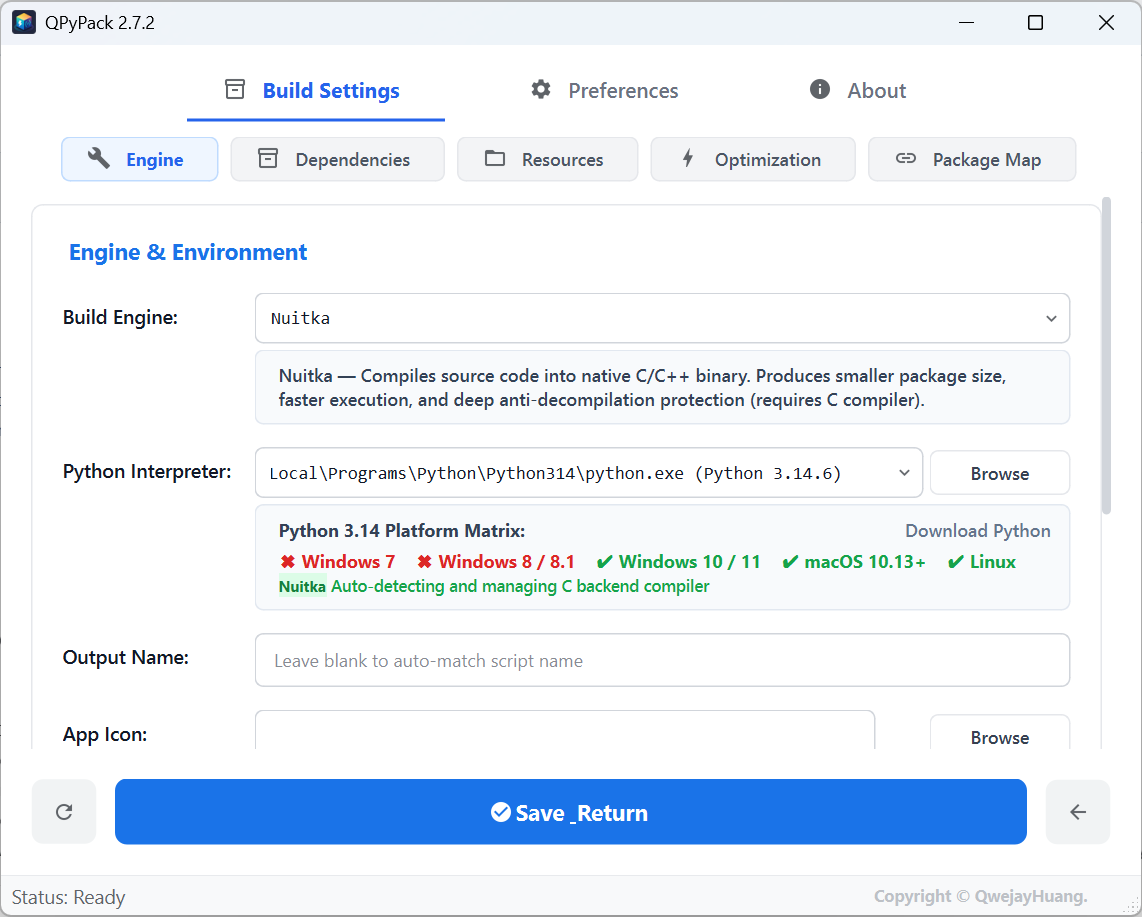Screen dimensions: 1142x917
Task: Click the App Icon path field
Action: point(565,731)
